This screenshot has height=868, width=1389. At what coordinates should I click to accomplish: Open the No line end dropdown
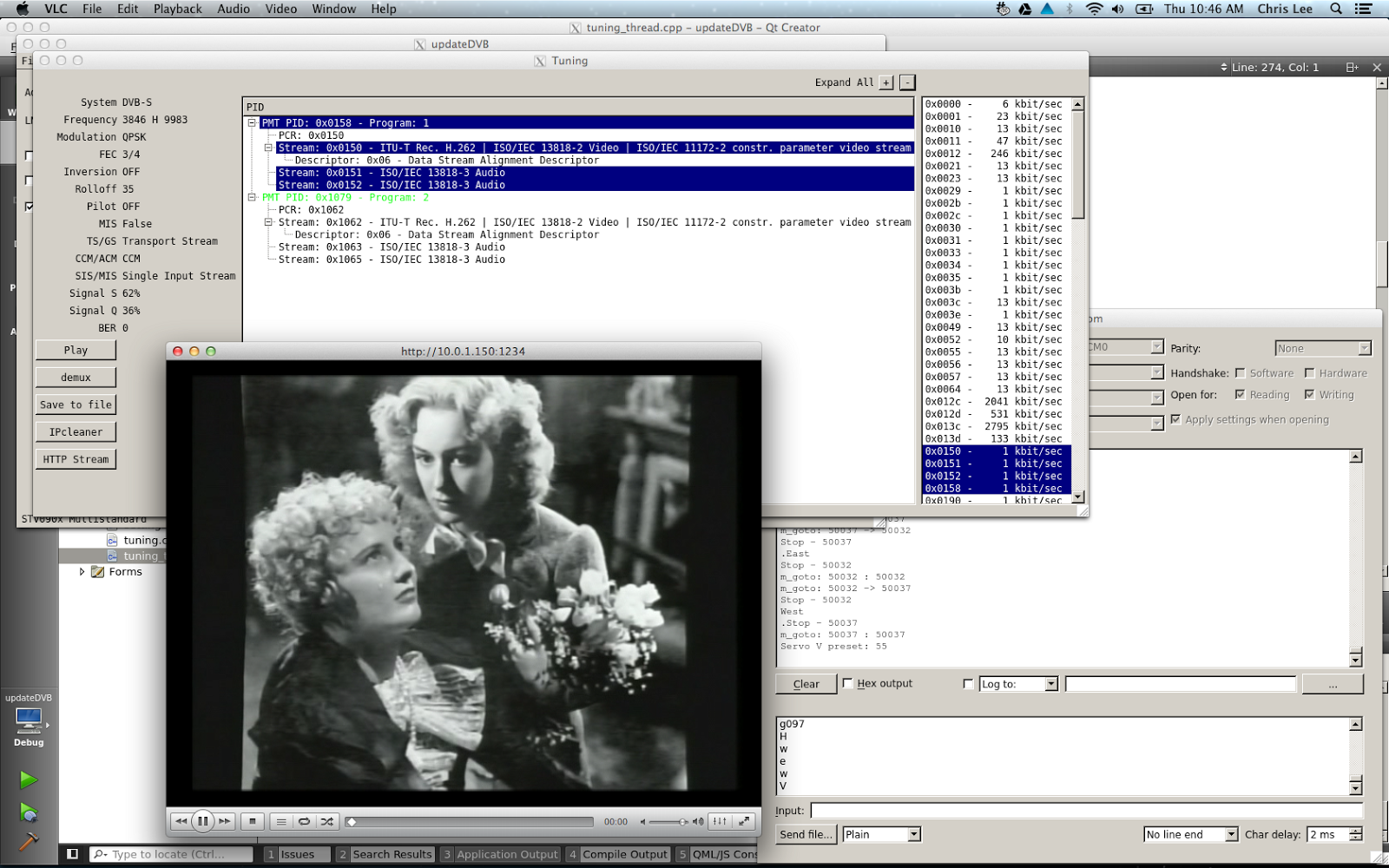(x=1191, y=834)
